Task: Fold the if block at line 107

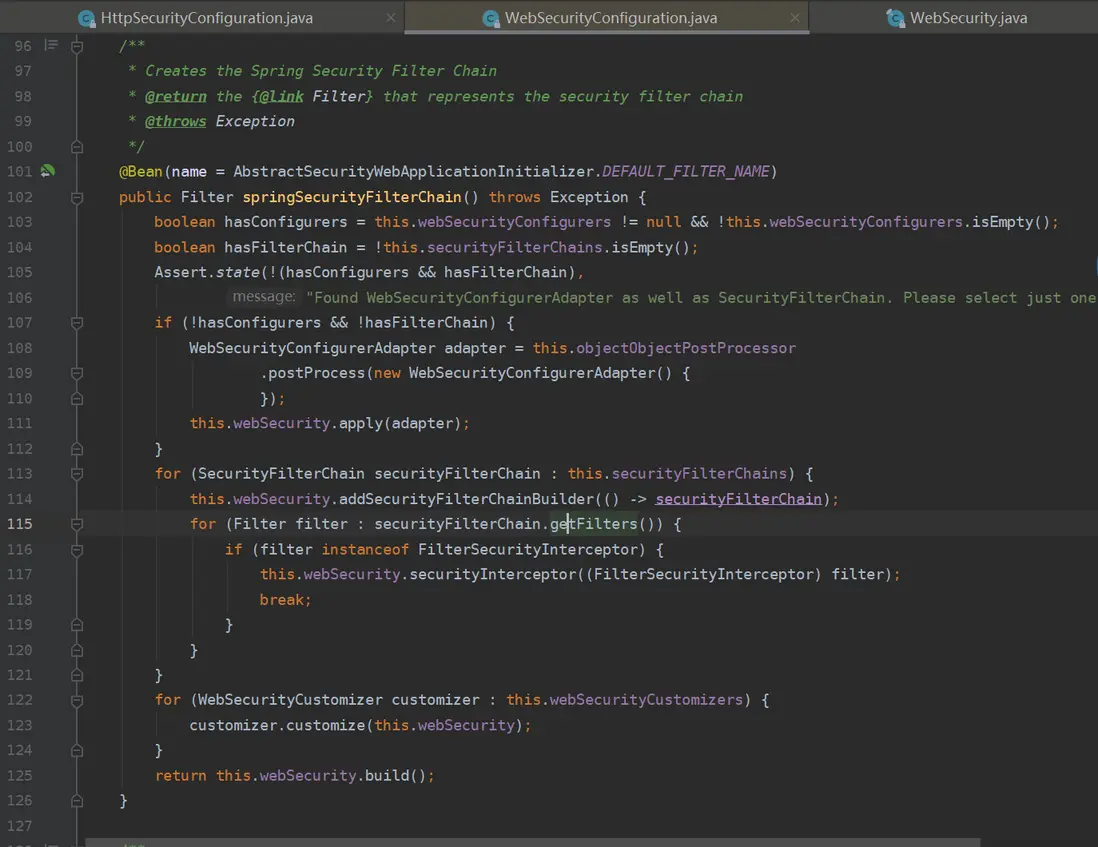Action: pos(77,323)
